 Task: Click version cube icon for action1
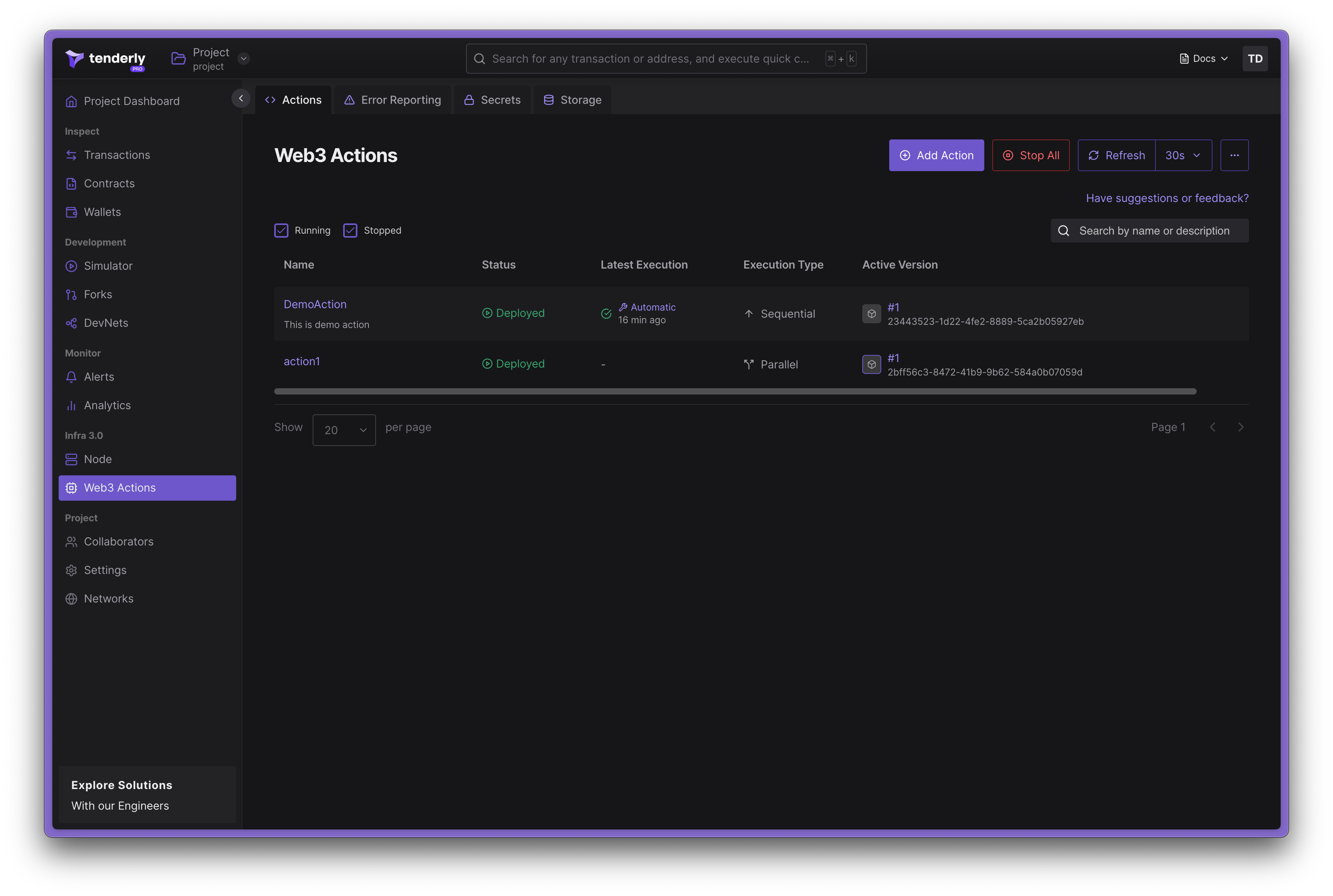coord(871,364)
